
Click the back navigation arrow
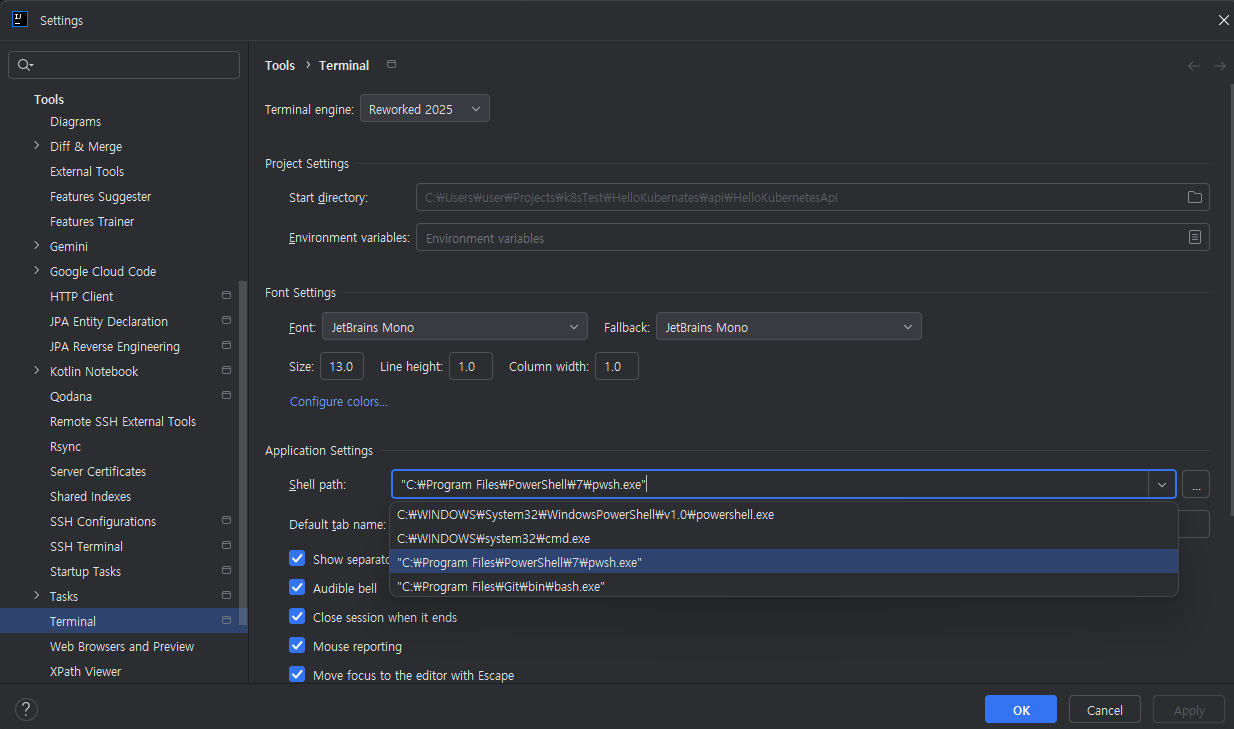point(1193,66)
